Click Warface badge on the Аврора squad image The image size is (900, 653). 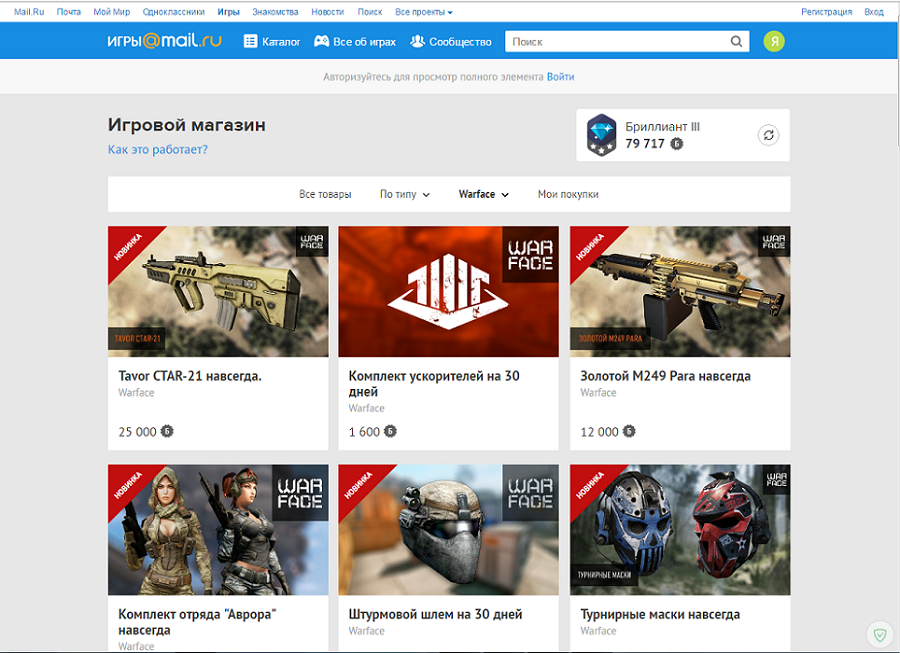(300, 493)
